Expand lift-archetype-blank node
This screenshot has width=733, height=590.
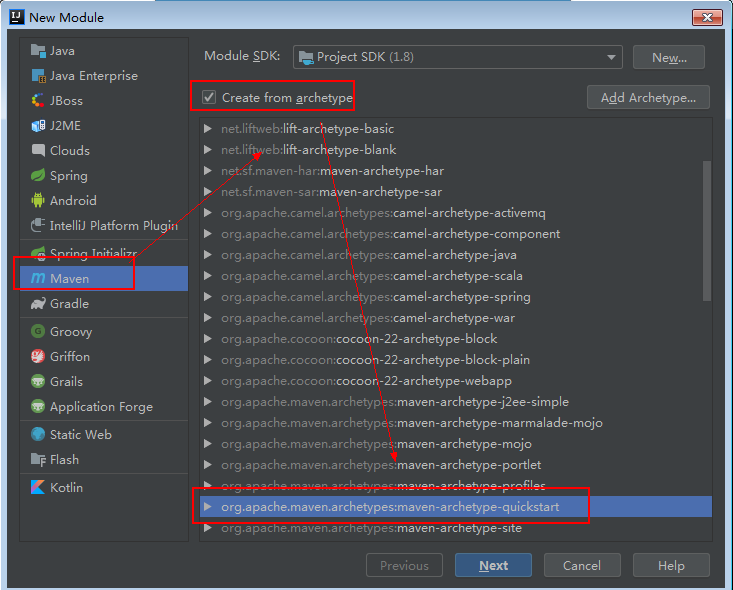pos(208,150)
